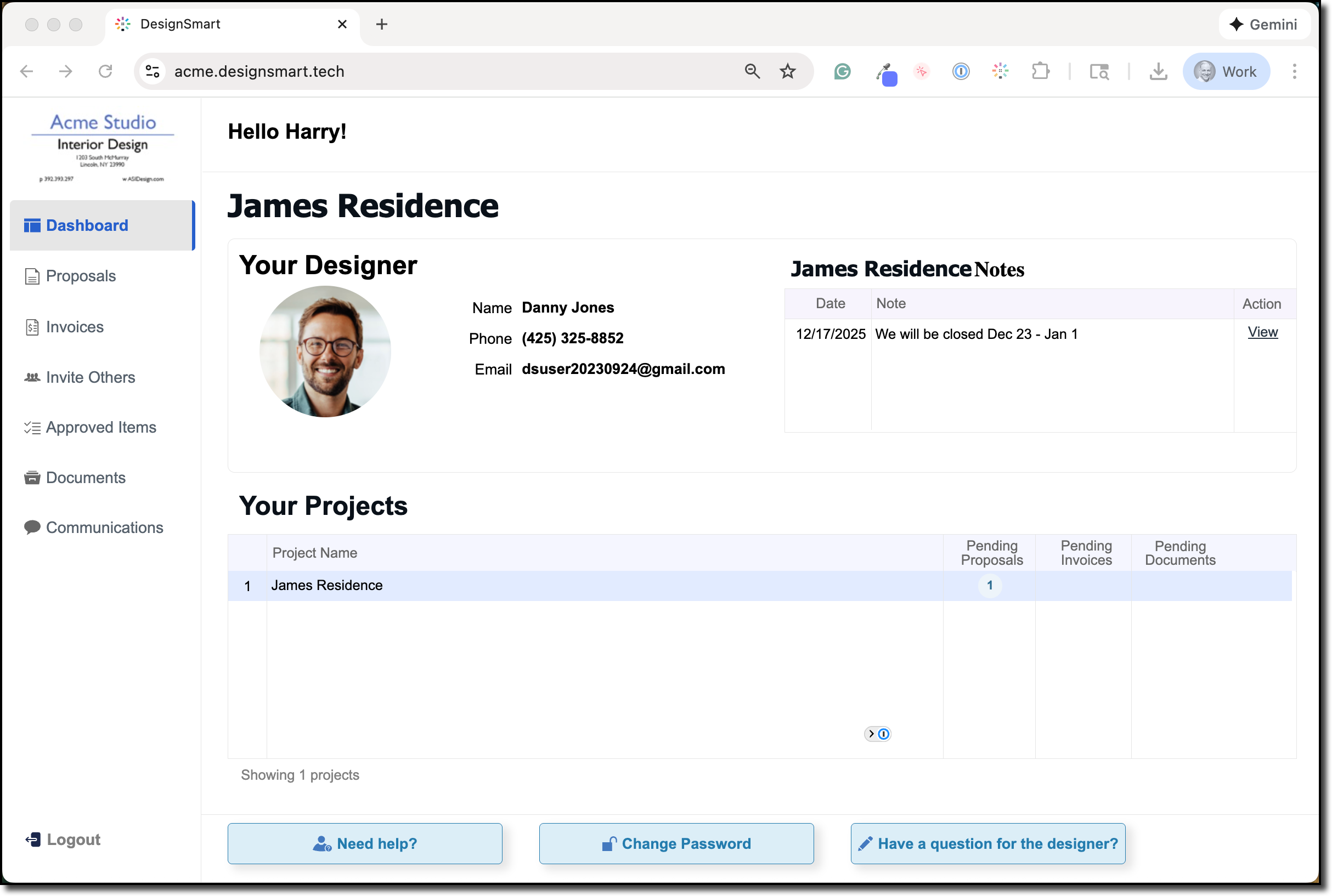Expand the 1Password inline popup chevron

(871, 734)
